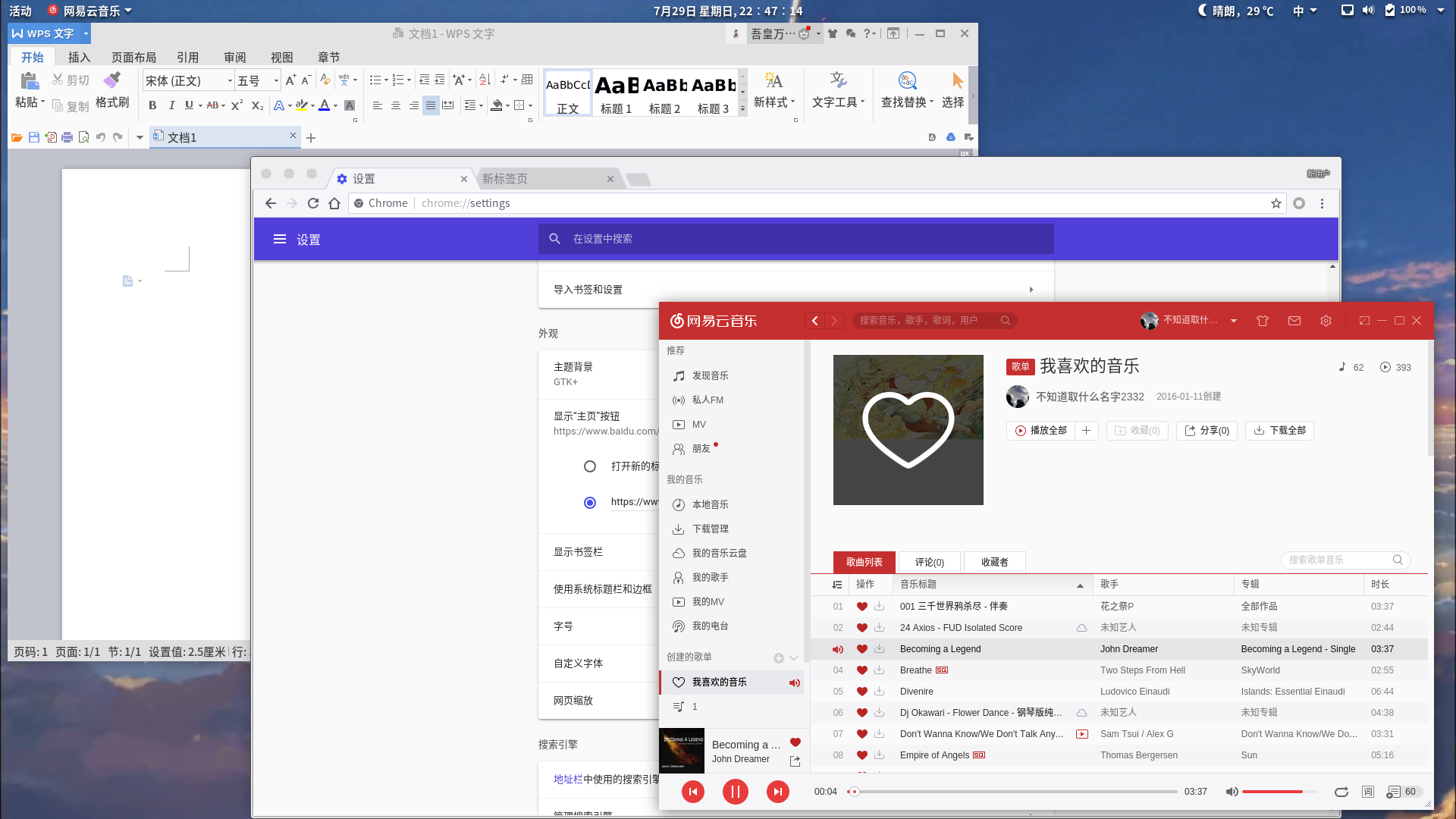Skip to the next track
Viewport: 1456px width, 819px height.
(x=777, y=791)
